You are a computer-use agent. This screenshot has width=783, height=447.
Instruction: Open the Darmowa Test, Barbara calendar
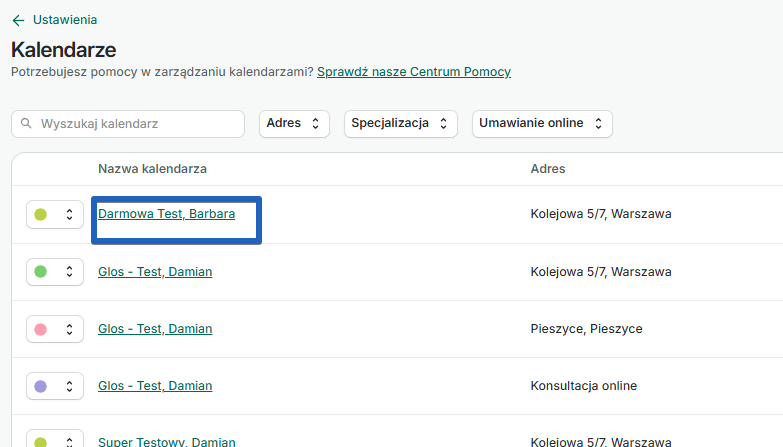click(166, 214)
